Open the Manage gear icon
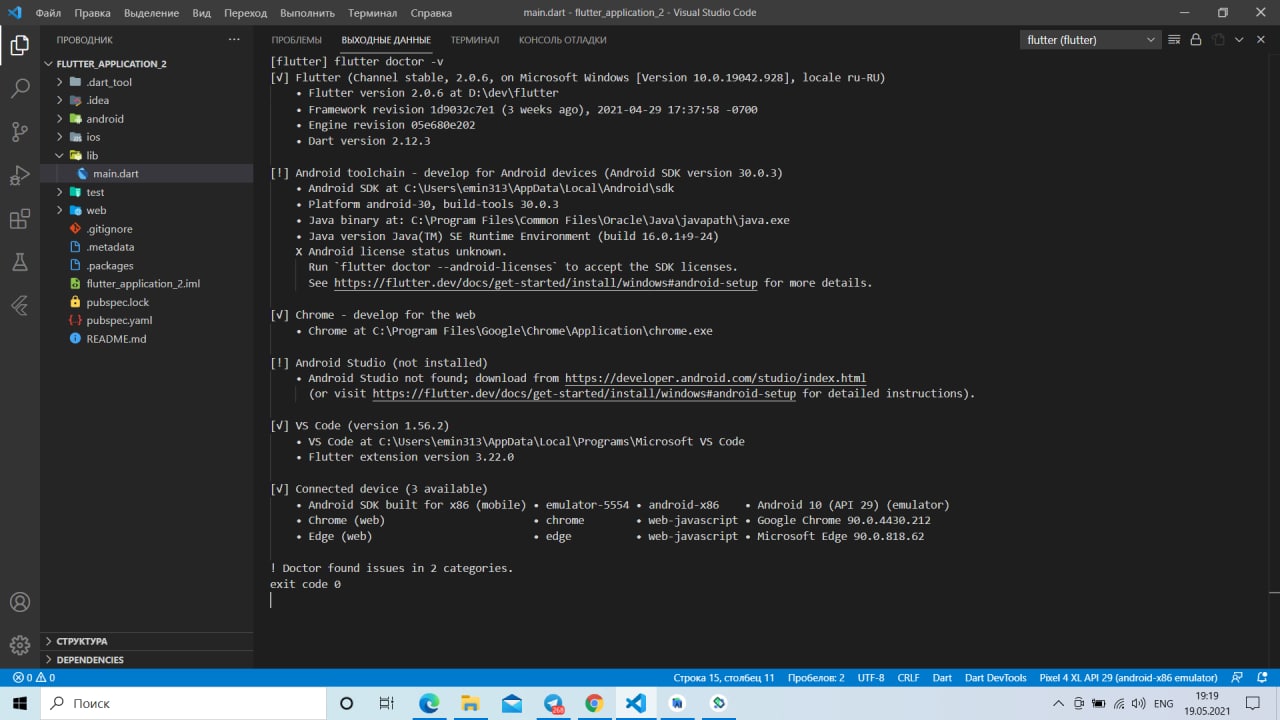Image resolution: width=1280 pixels, height=720 pixels. [x=20, y=645]
